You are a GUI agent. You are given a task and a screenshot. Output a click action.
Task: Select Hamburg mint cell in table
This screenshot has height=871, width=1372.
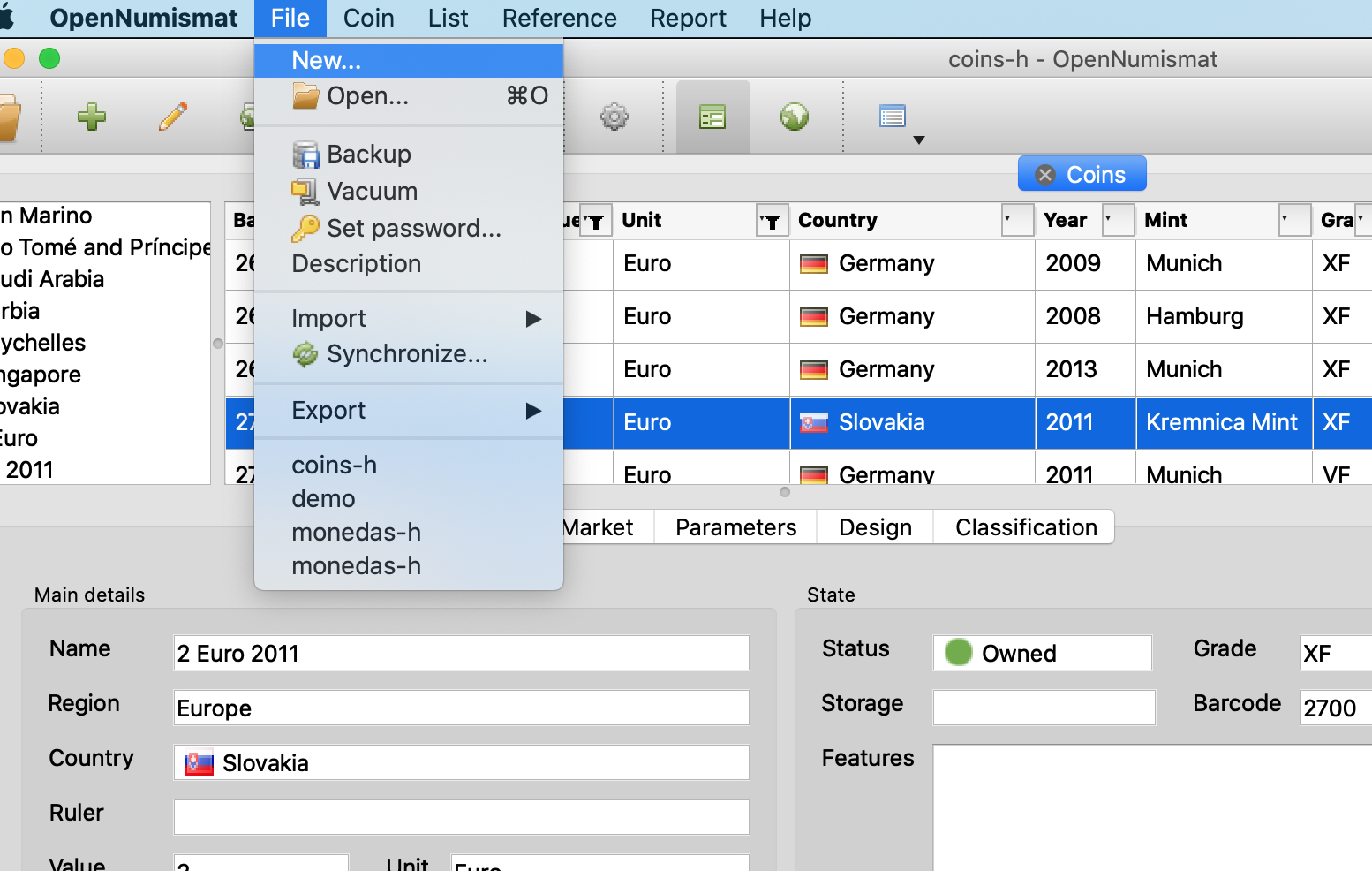[x=1224, y=317]
